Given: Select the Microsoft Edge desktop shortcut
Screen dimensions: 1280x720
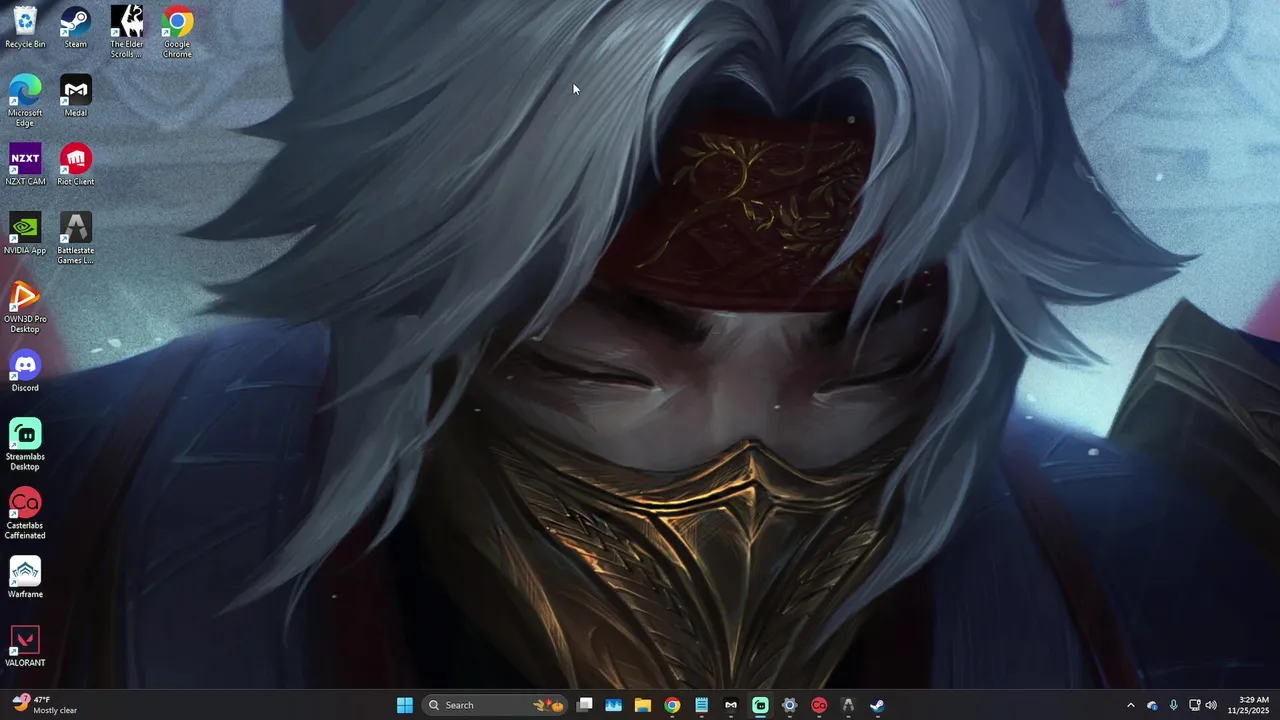Looking at the screenshot, I should (x=25, y=101).
